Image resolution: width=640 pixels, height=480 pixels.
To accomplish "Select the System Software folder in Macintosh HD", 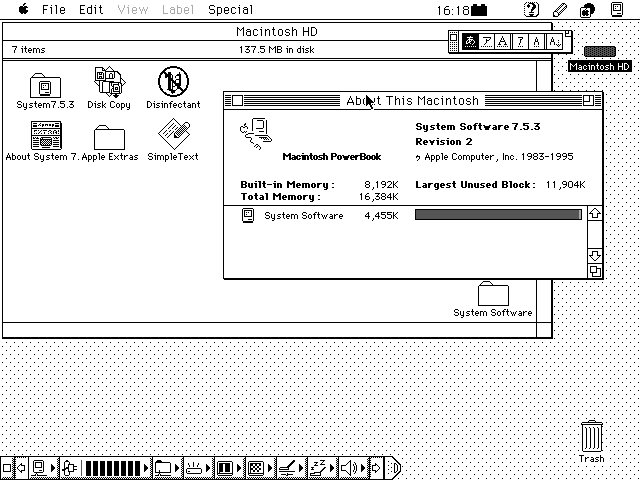I will pyautogui.click(x=493, y=293).
